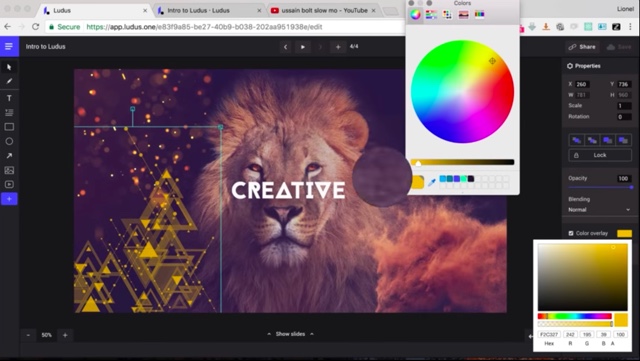Toggle the Color overlay checkbox
The width and height of the screenshot is (640, 361).
571,233
